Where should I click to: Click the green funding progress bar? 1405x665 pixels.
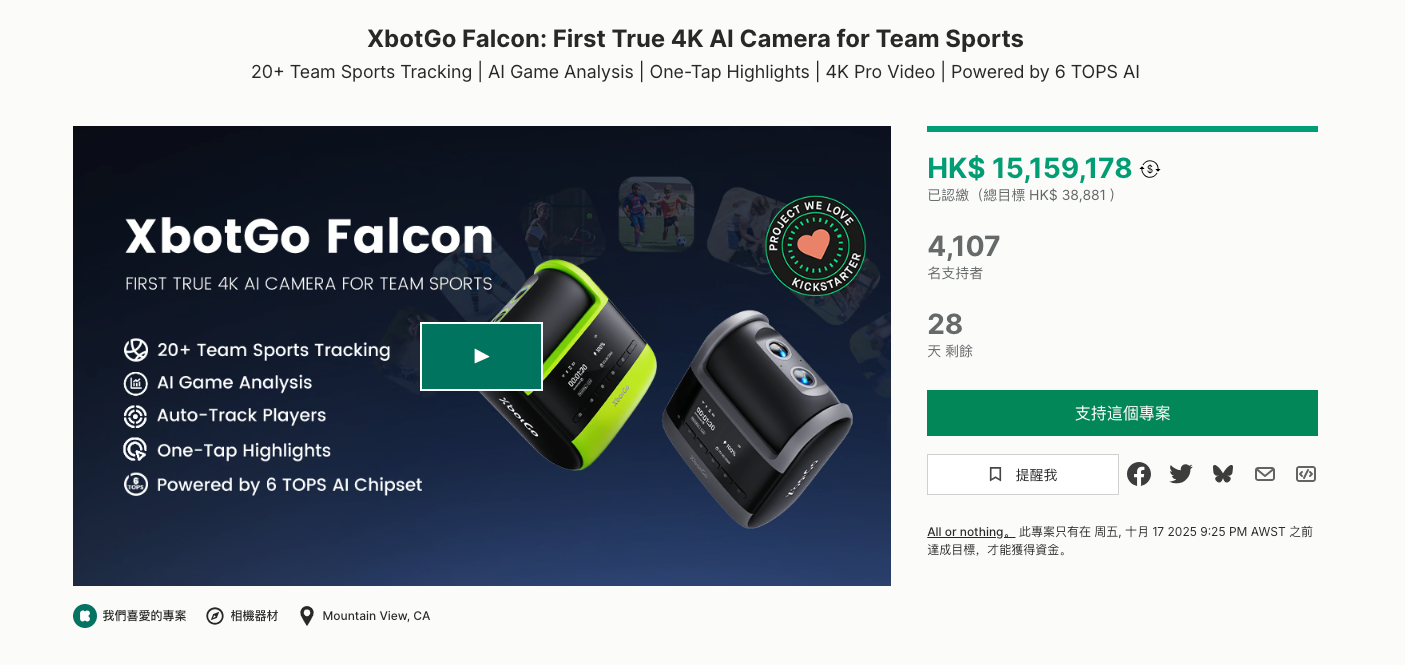pos(1122,129)
